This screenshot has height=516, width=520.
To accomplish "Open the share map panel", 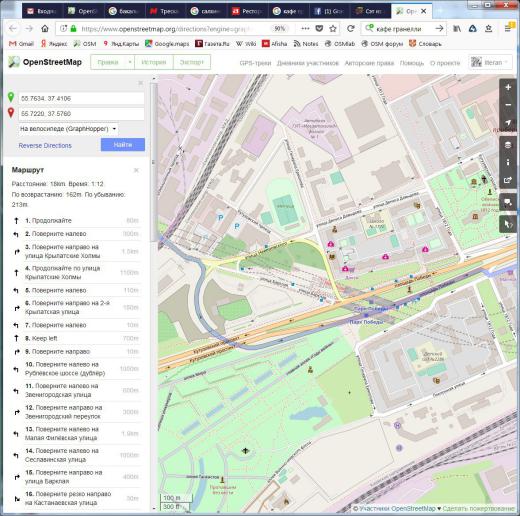I will click(508, 180).
